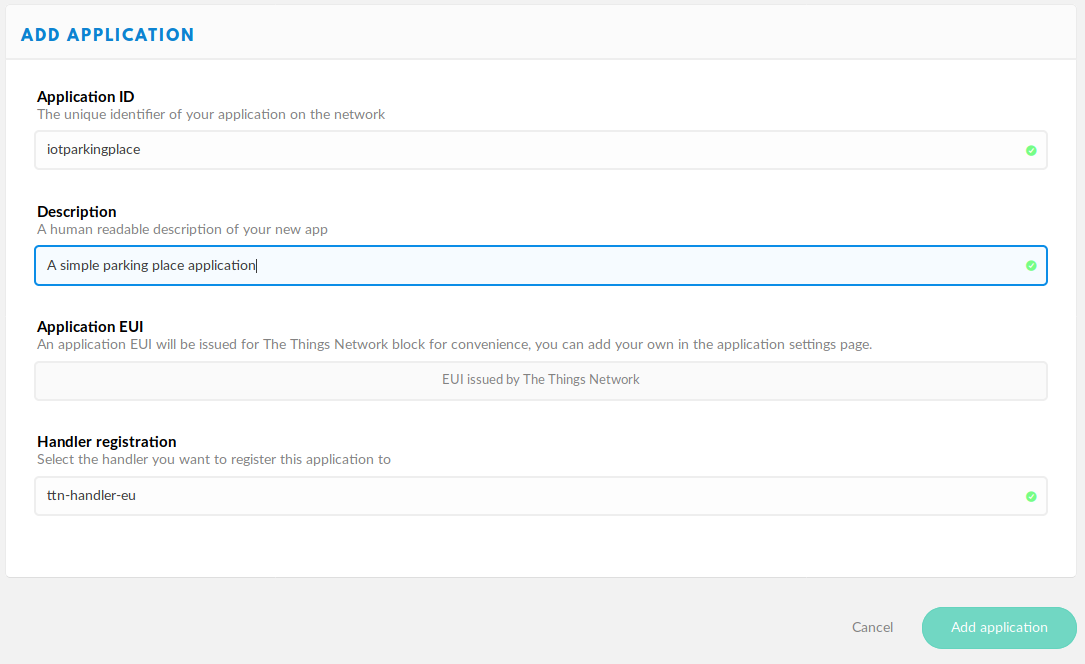Click the Handler registration label
This screenshot has height=664, width=1085.
(x=107, y=441)
